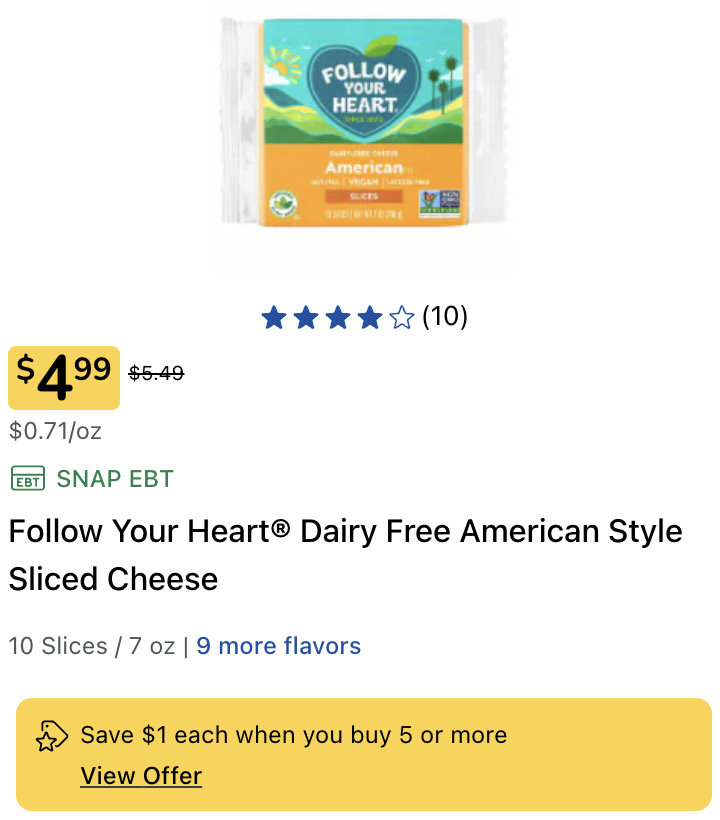Expand the 9 more flavors options
The width and height of the screenshot is (720, 820).
point(279,646)
